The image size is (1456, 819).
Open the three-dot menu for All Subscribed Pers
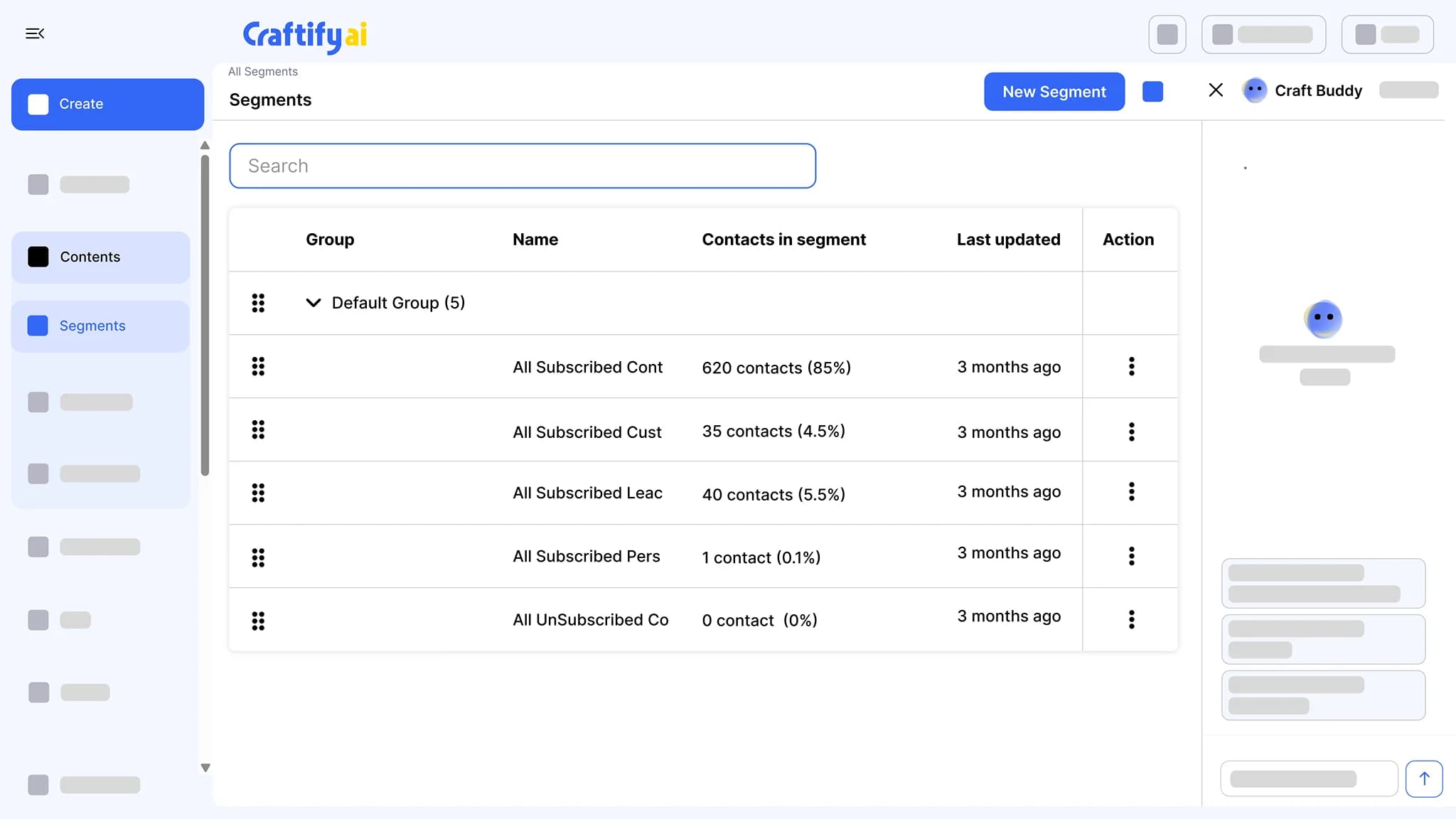[x=1131, y=556]
